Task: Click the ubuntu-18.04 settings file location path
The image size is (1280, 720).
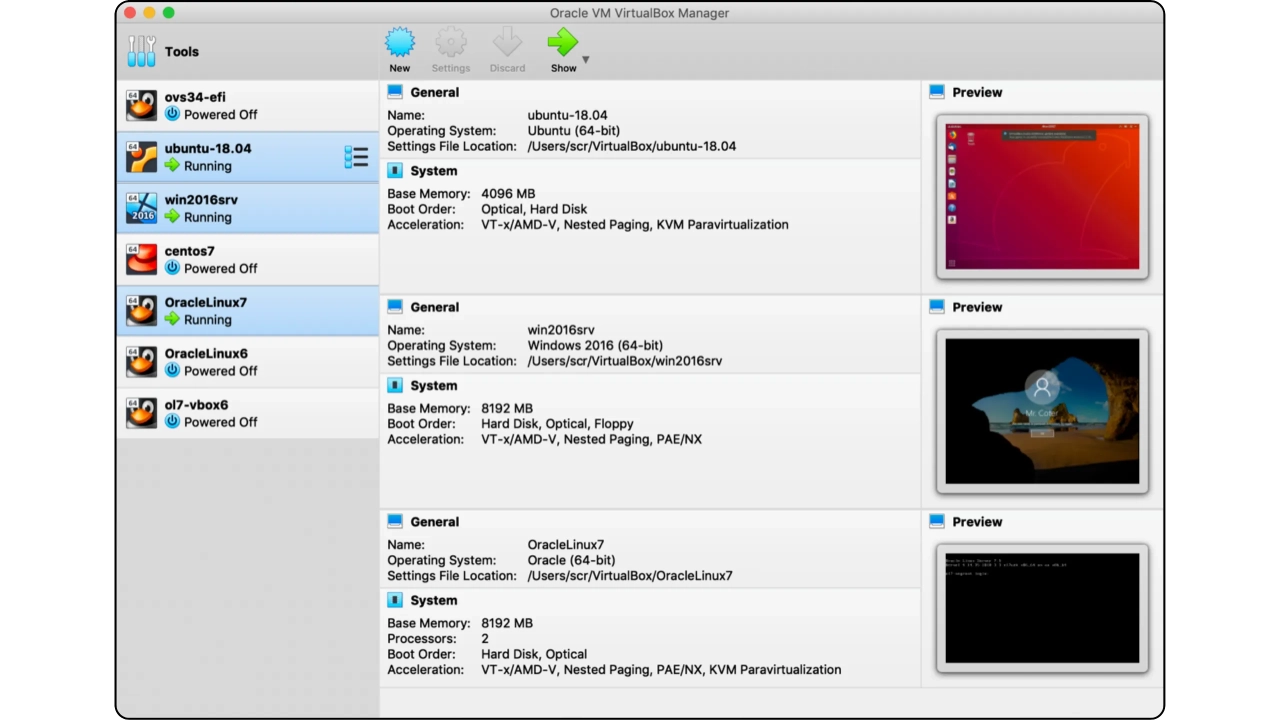Action: pos(631,146)
